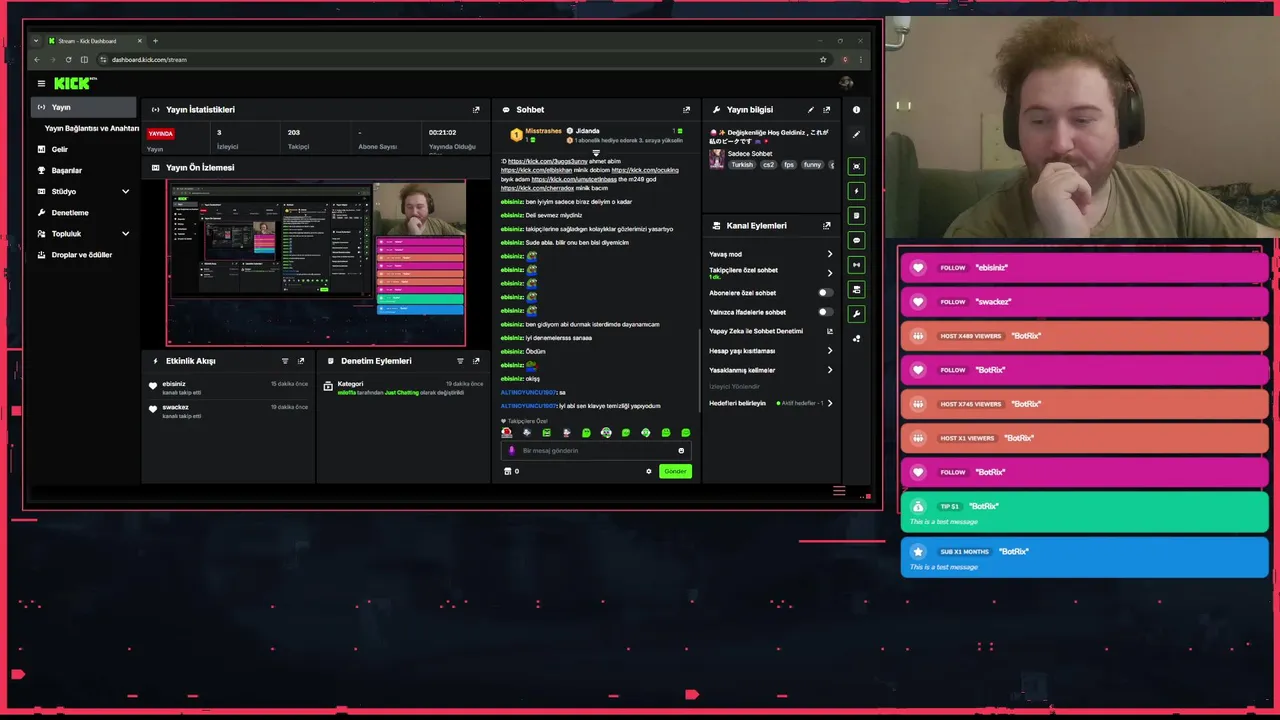Open the kick.com/cherradox chat link

point(537,188)
